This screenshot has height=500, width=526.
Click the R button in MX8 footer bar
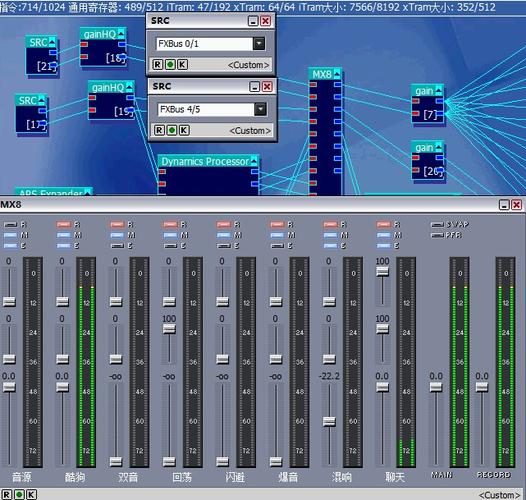click(7, 495)
